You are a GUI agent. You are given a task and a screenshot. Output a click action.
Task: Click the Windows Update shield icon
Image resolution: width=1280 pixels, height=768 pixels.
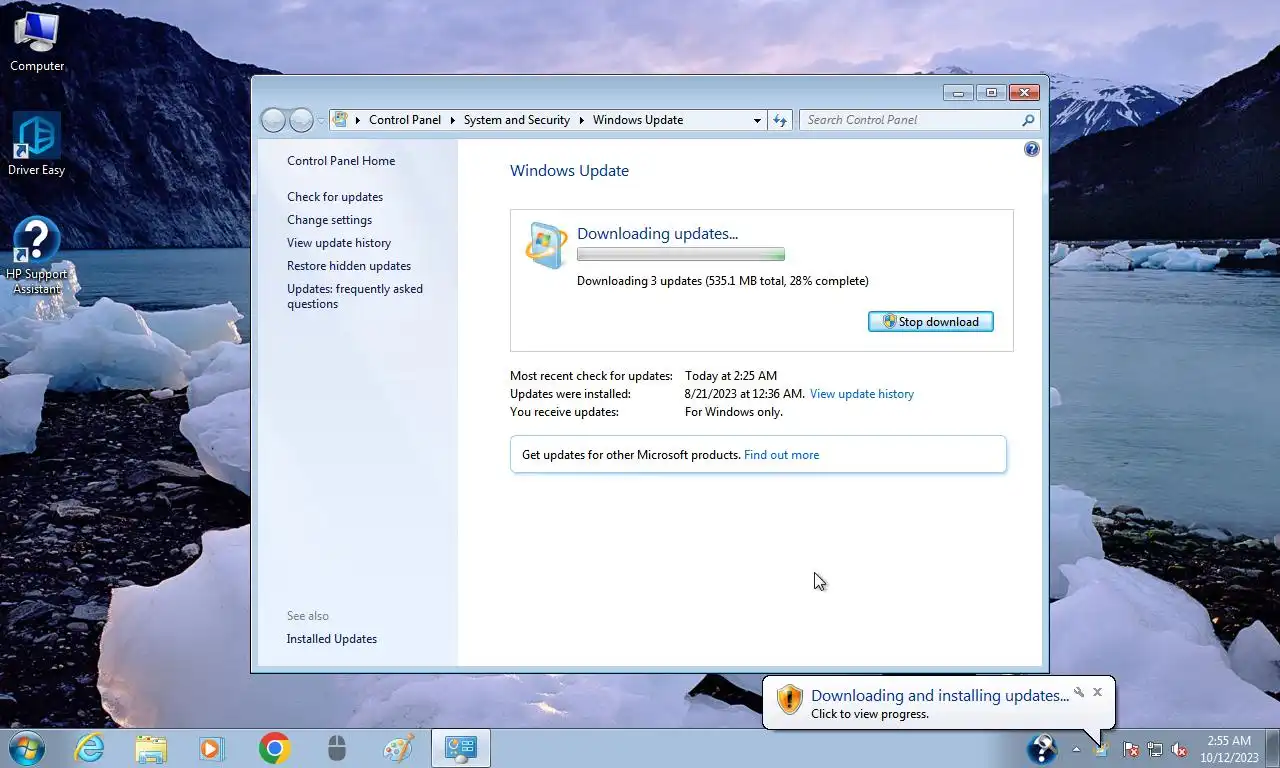click(546, 246)
